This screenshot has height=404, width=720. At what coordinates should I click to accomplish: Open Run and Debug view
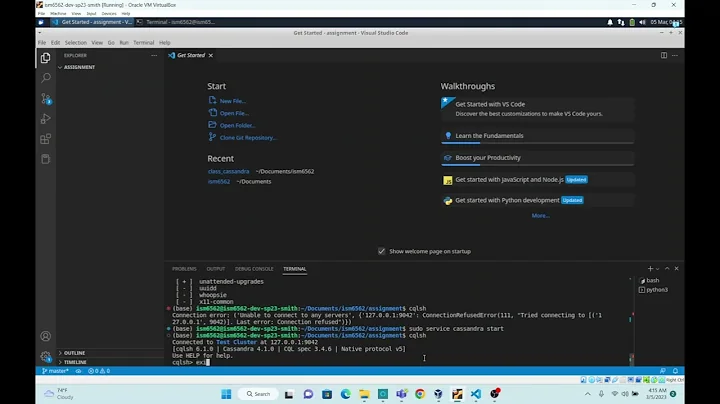(x=45, y=118)
